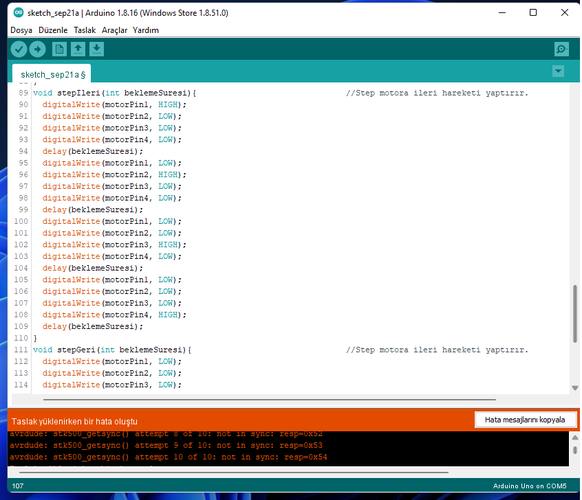Click the editor scroll down arrow
Screen dimensions: 582x500
pyautogui.click(x=575, y=388)
